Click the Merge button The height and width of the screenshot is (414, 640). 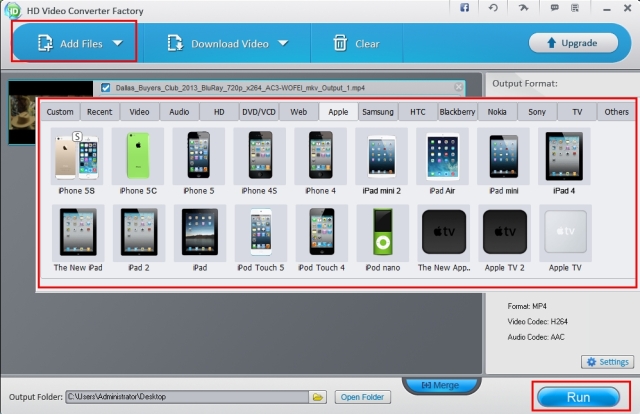click(x=441, y=385)
